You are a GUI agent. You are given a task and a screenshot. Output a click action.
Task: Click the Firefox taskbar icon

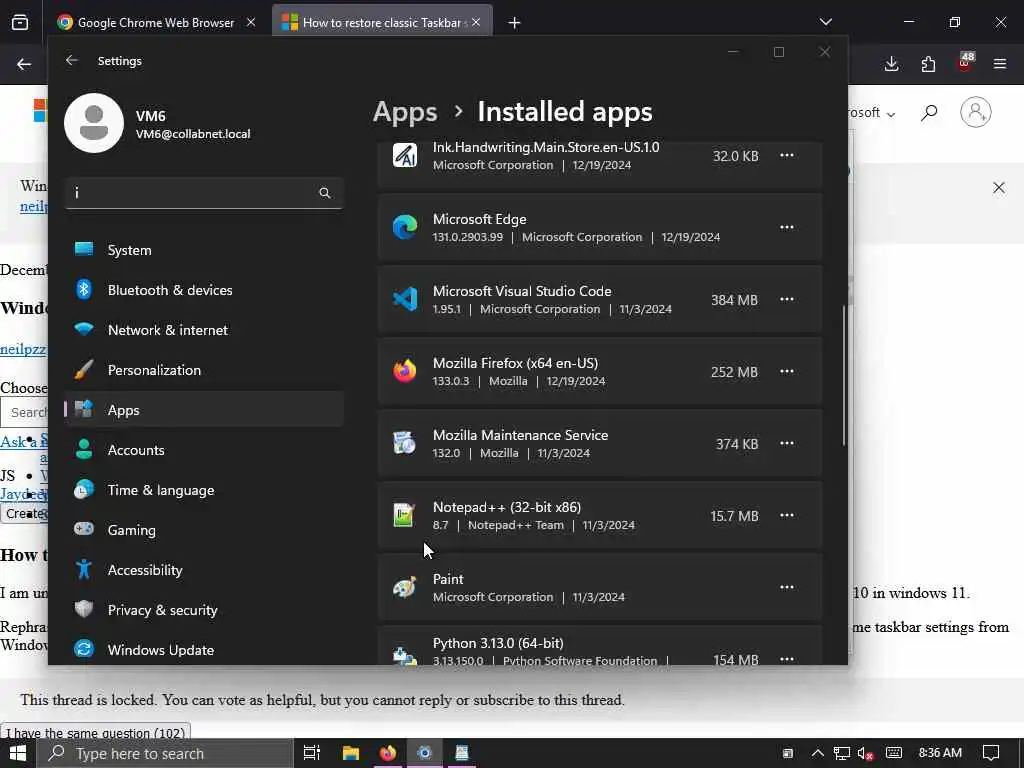tap(388, 753)
